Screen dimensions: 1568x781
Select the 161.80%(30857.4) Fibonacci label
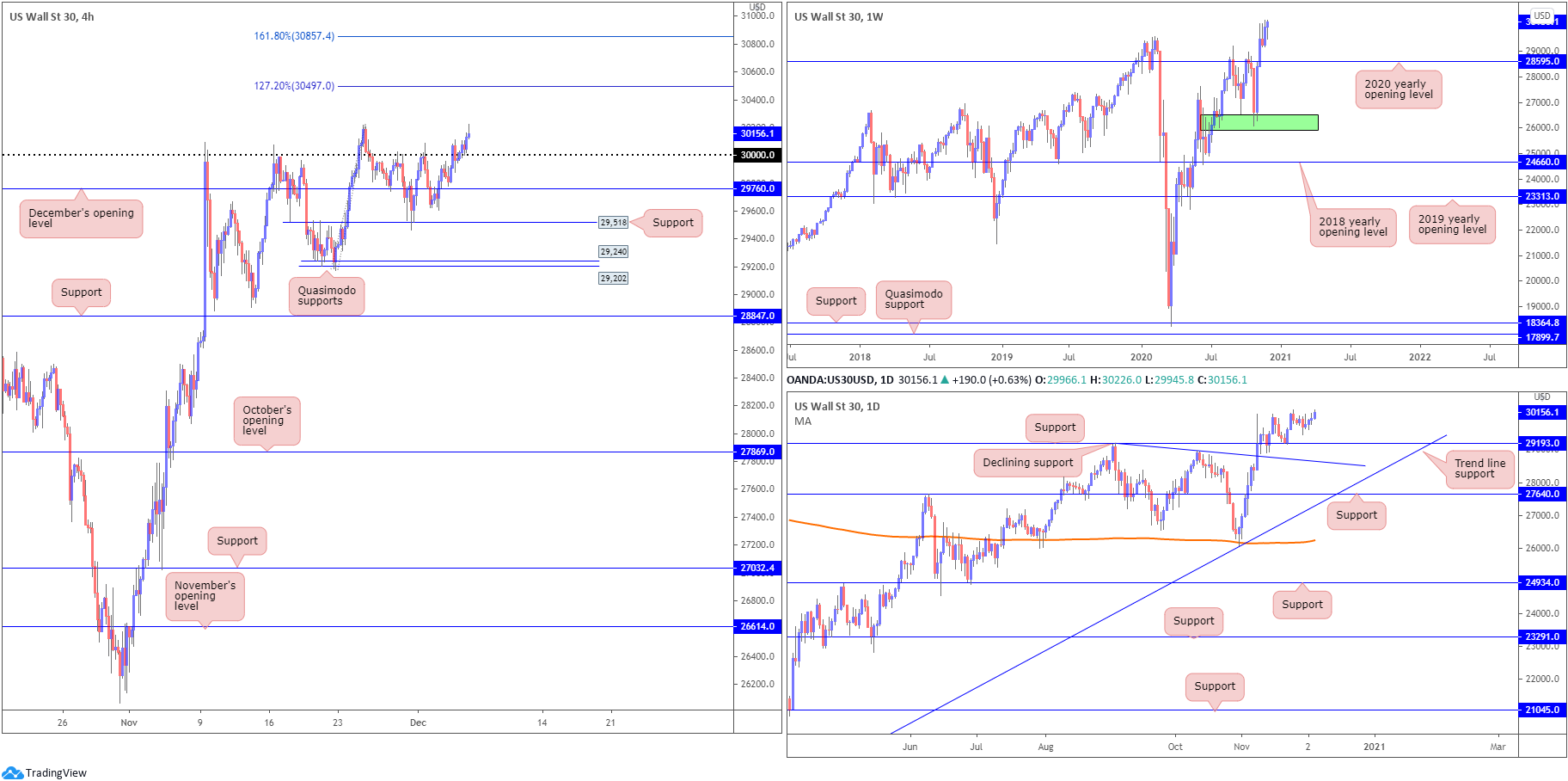(x=294, y=36)
